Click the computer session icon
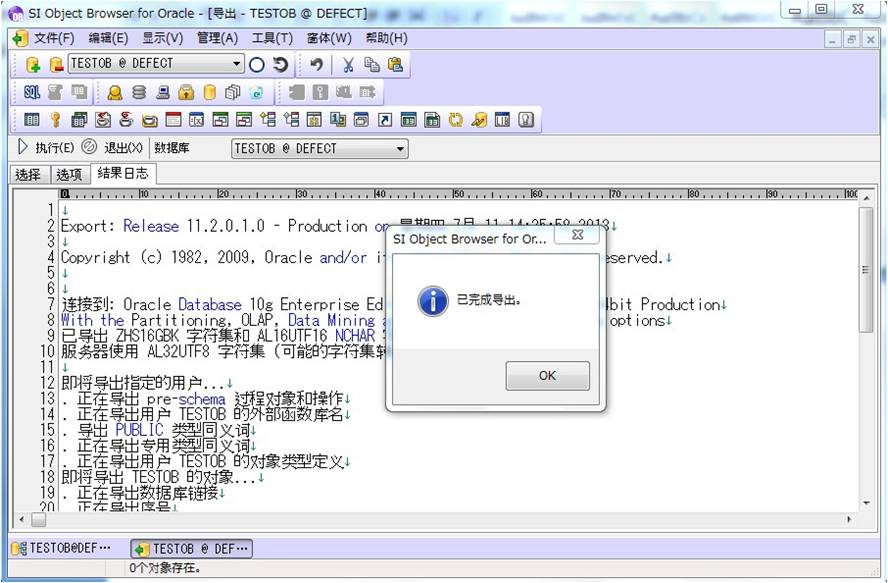This screenshot has width=888, height=583. click(163, 92)
